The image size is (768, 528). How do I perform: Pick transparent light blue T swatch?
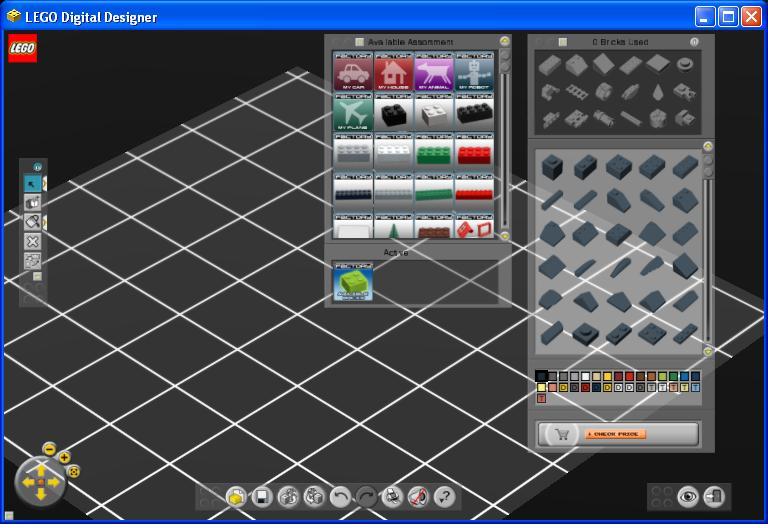695,387
